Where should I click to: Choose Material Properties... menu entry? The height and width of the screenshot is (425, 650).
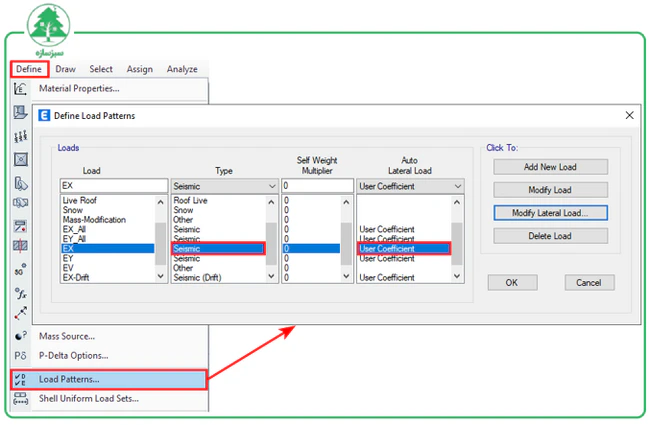[x=79, y=88]
